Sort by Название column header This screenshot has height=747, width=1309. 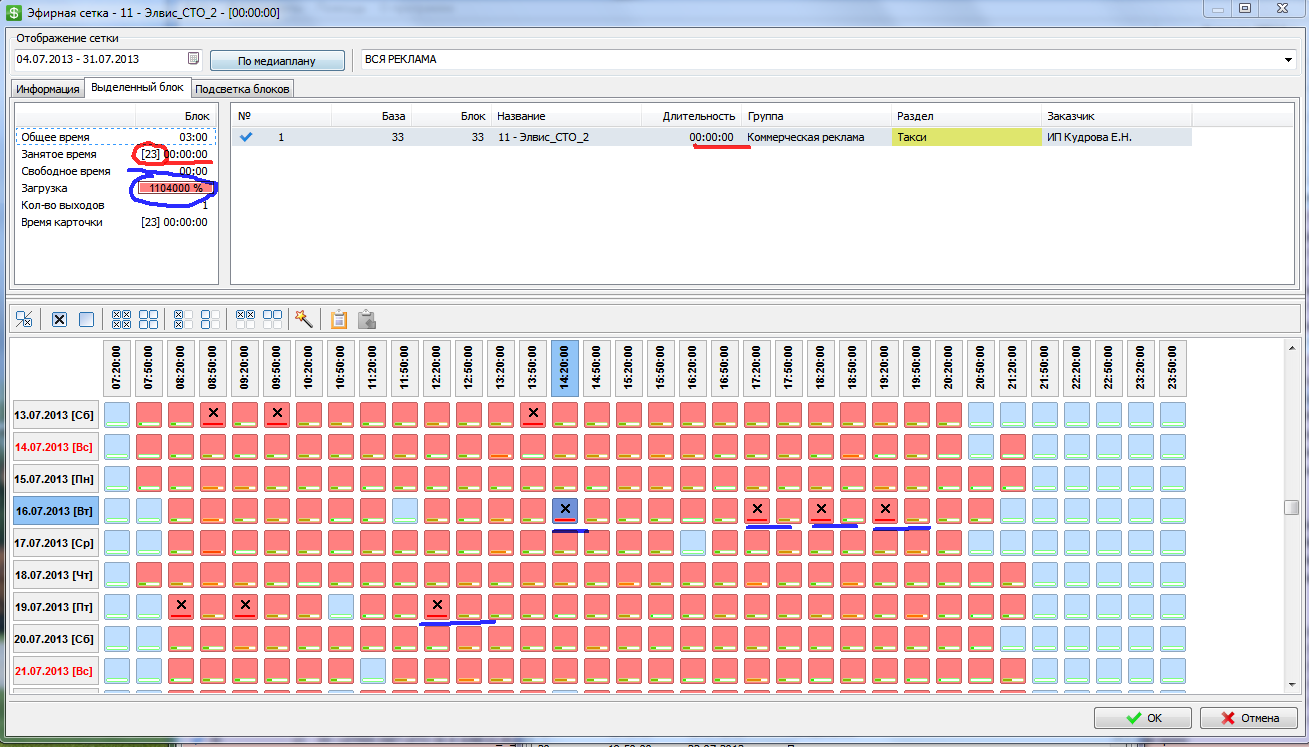pyautogui.click(x=566, y=116)
